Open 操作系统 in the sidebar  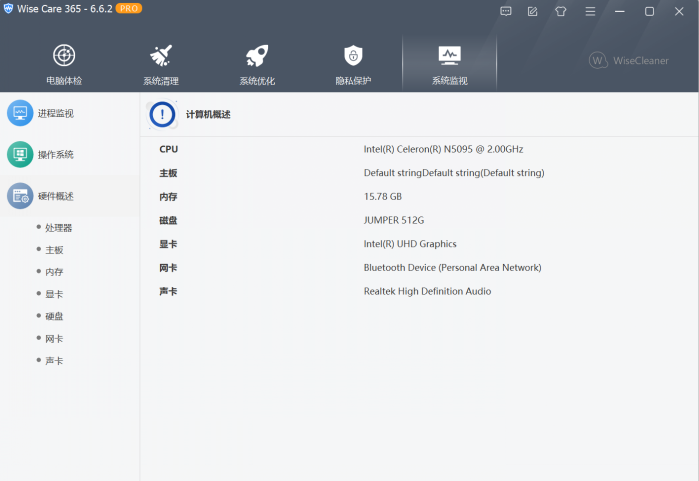(x=70, y=155)
